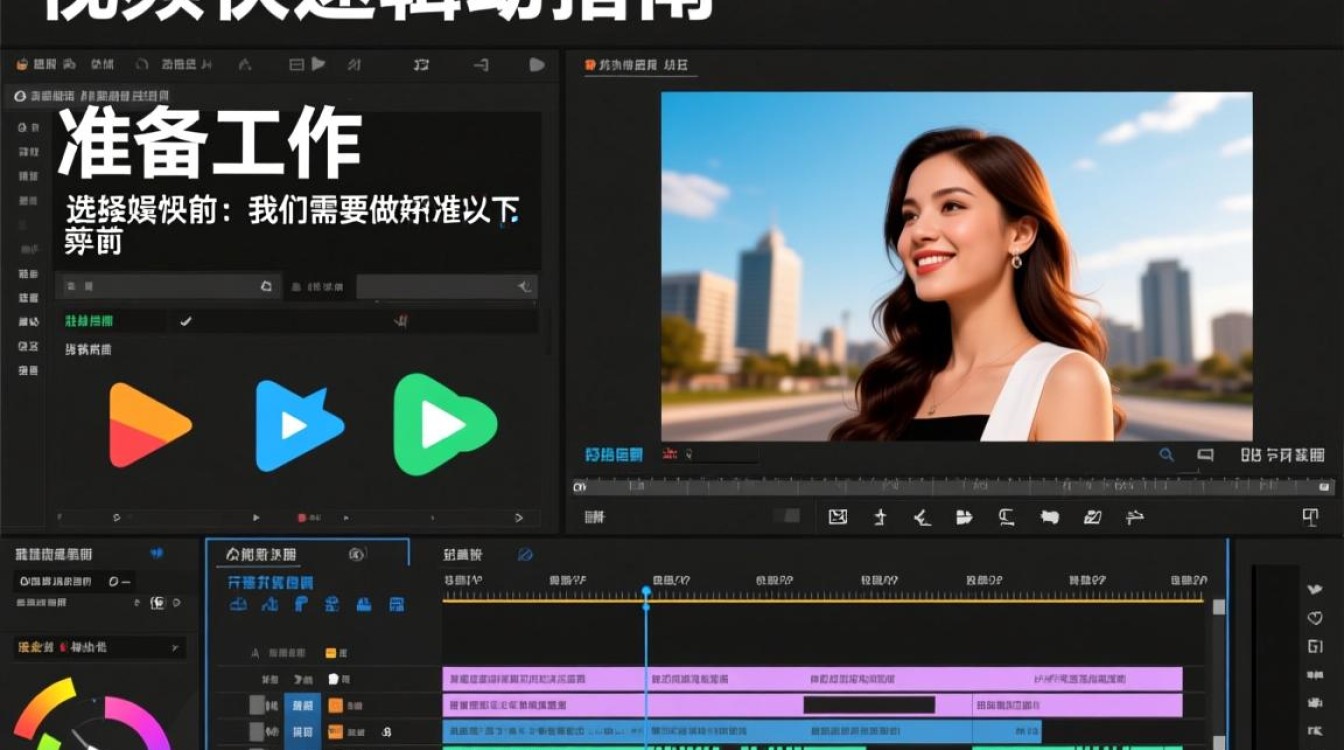Click the timeline vertical scrollbar handle
Screen dimensions: 1344x750
(x=1219, y=607)
